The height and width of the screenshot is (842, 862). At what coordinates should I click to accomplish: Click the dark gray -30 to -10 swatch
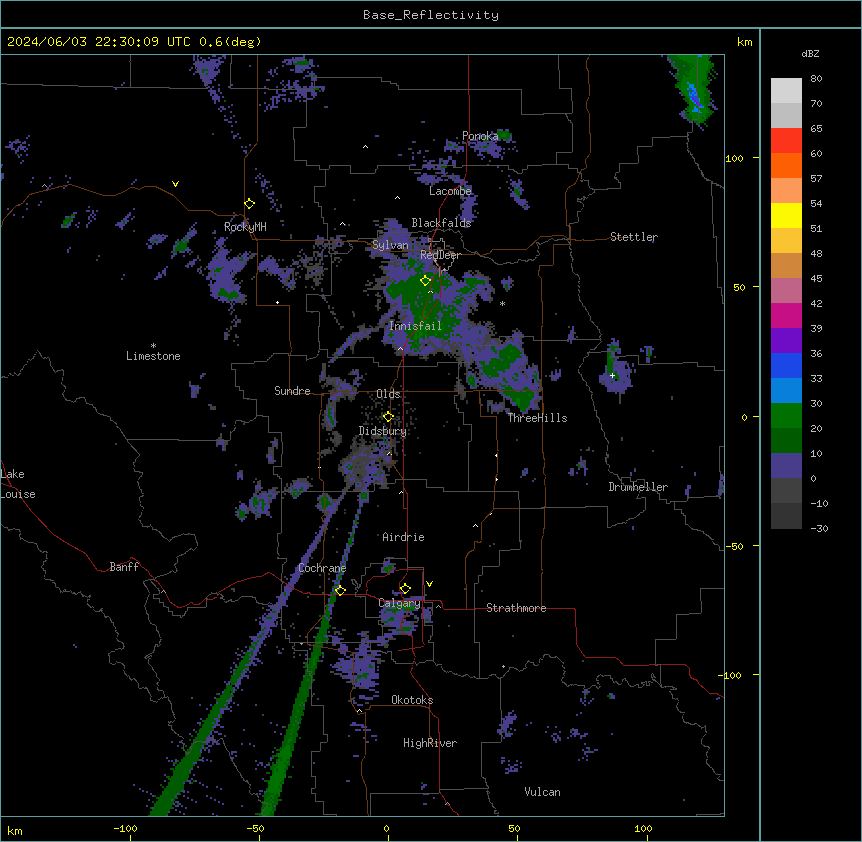[x=786, y=516]
